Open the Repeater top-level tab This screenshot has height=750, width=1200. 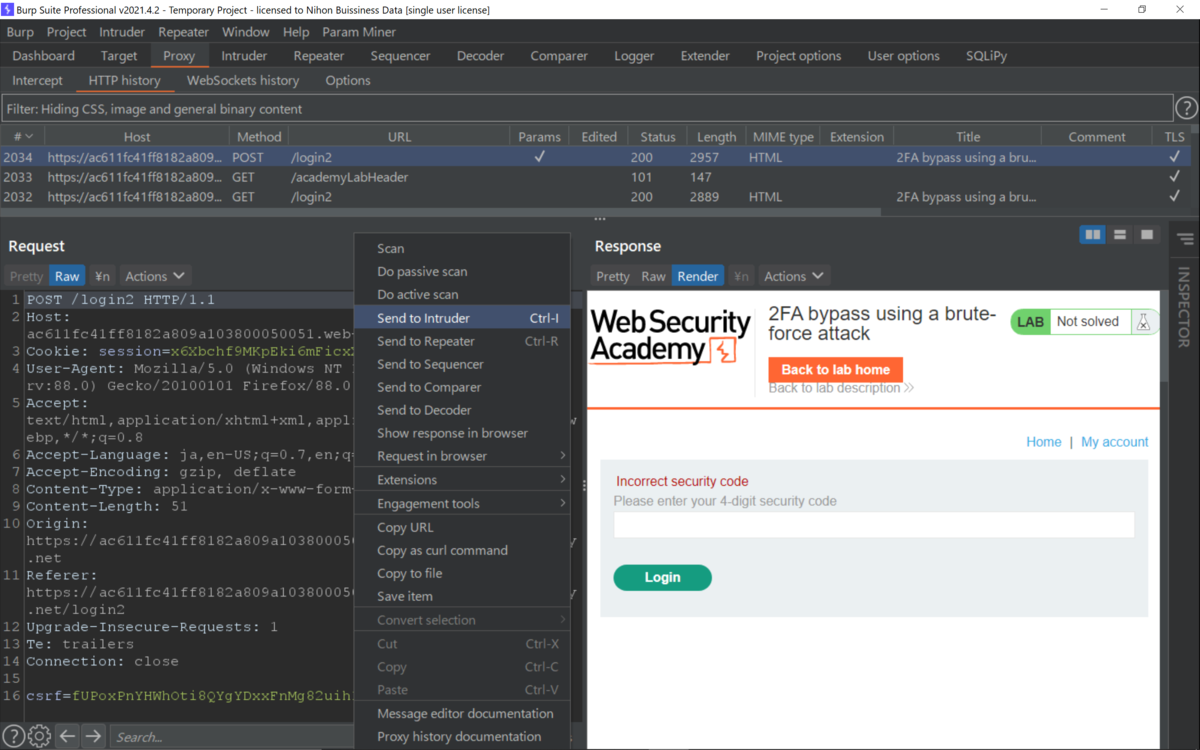(319, 56)
